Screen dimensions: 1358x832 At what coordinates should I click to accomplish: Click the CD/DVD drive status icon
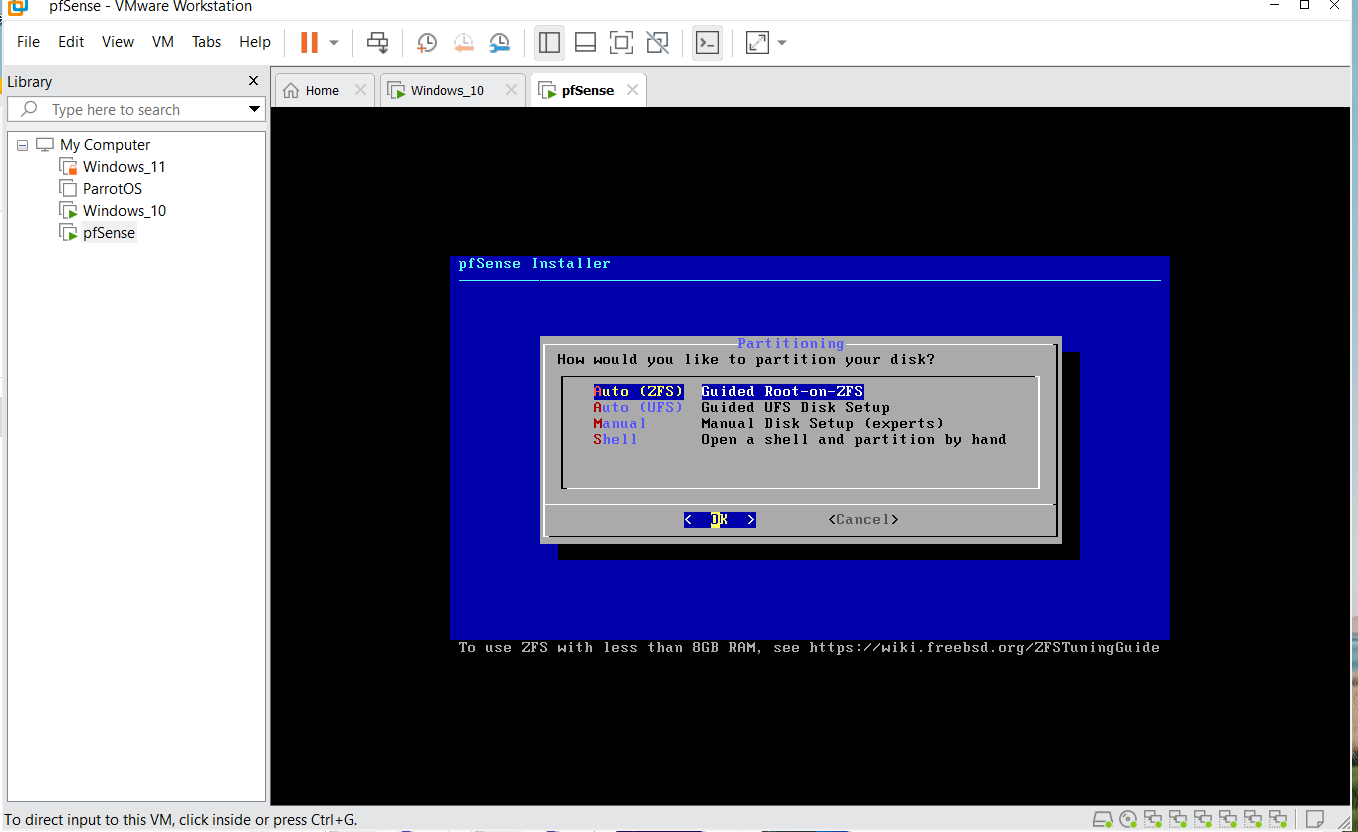(x=1128, y=819)
